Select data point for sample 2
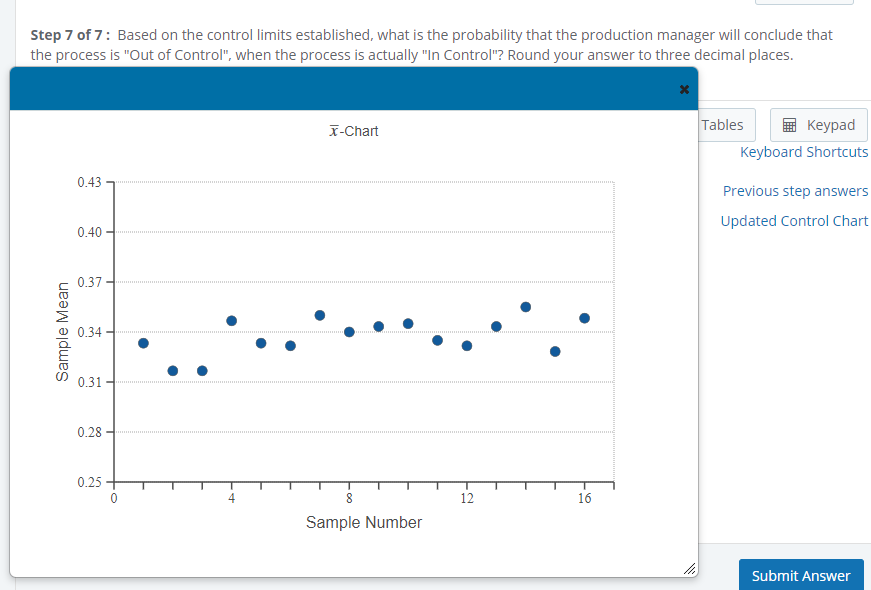 (x=173, y=371)
